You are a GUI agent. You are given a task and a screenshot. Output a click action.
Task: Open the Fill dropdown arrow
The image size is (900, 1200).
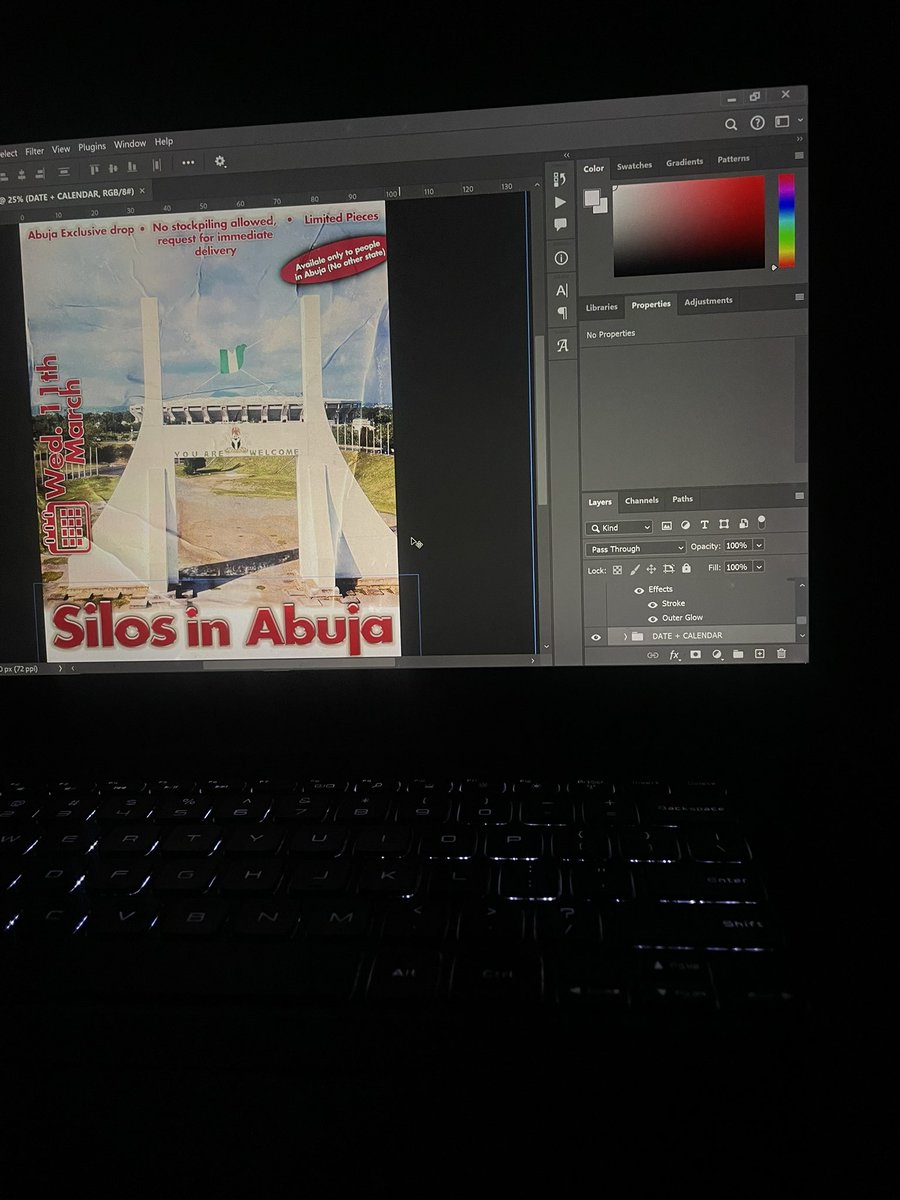tap(759, 567)
